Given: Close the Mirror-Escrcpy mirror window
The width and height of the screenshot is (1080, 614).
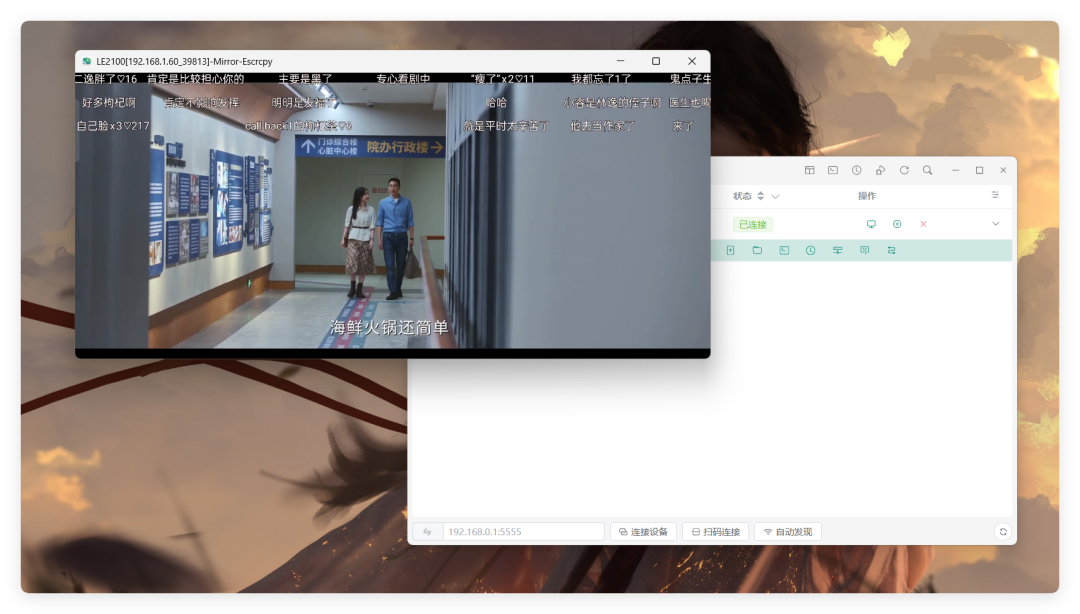Looking at the screenshot, I should [692, 61].
